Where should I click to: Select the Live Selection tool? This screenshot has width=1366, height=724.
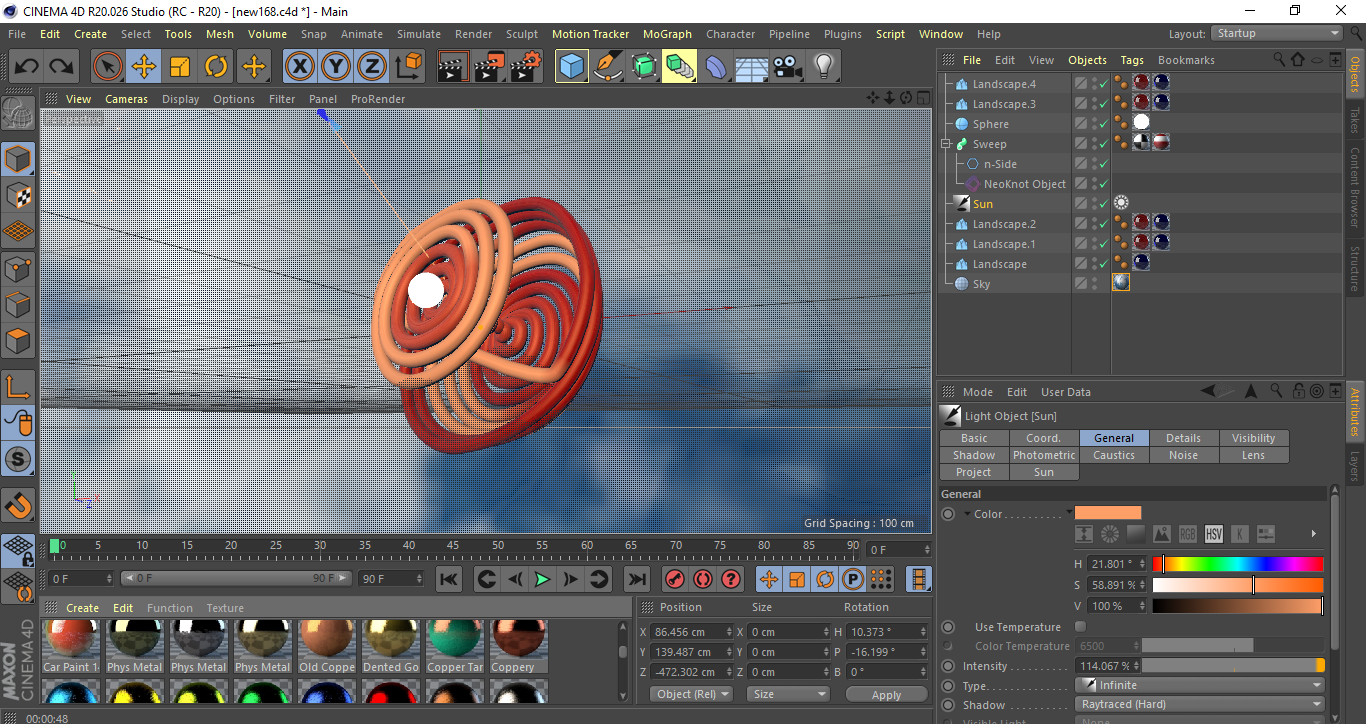108,67
